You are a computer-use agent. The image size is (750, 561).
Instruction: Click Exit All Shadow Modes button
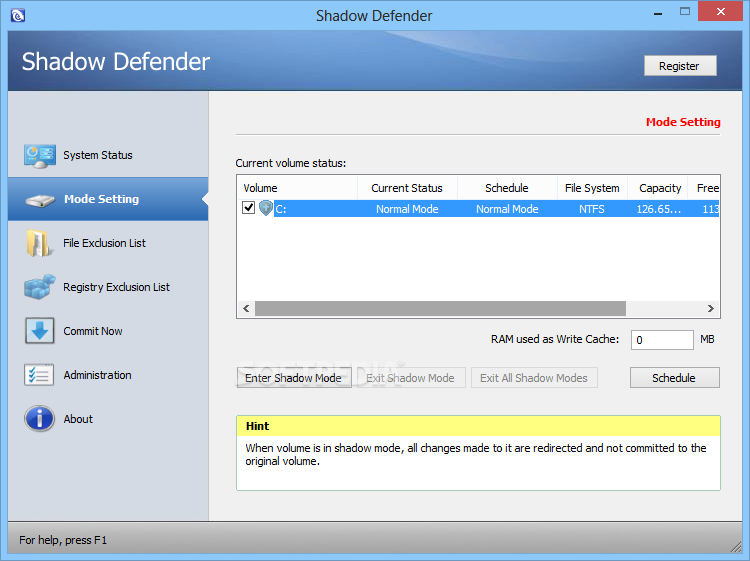coord(534,378)
